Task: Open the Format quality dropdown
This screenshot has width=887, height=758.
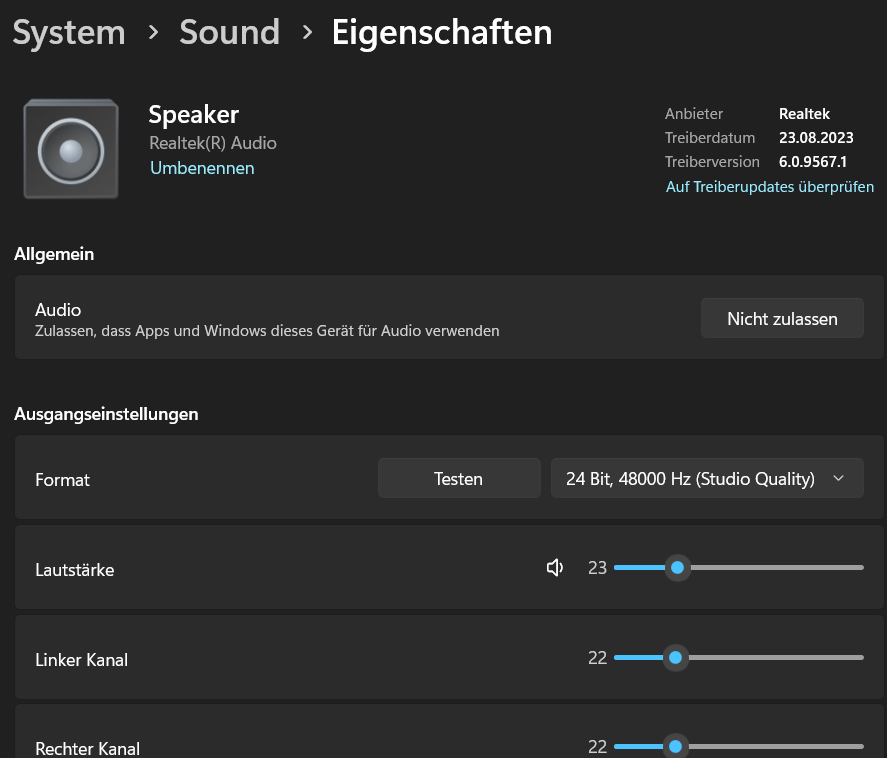Action: coord(706,479)
